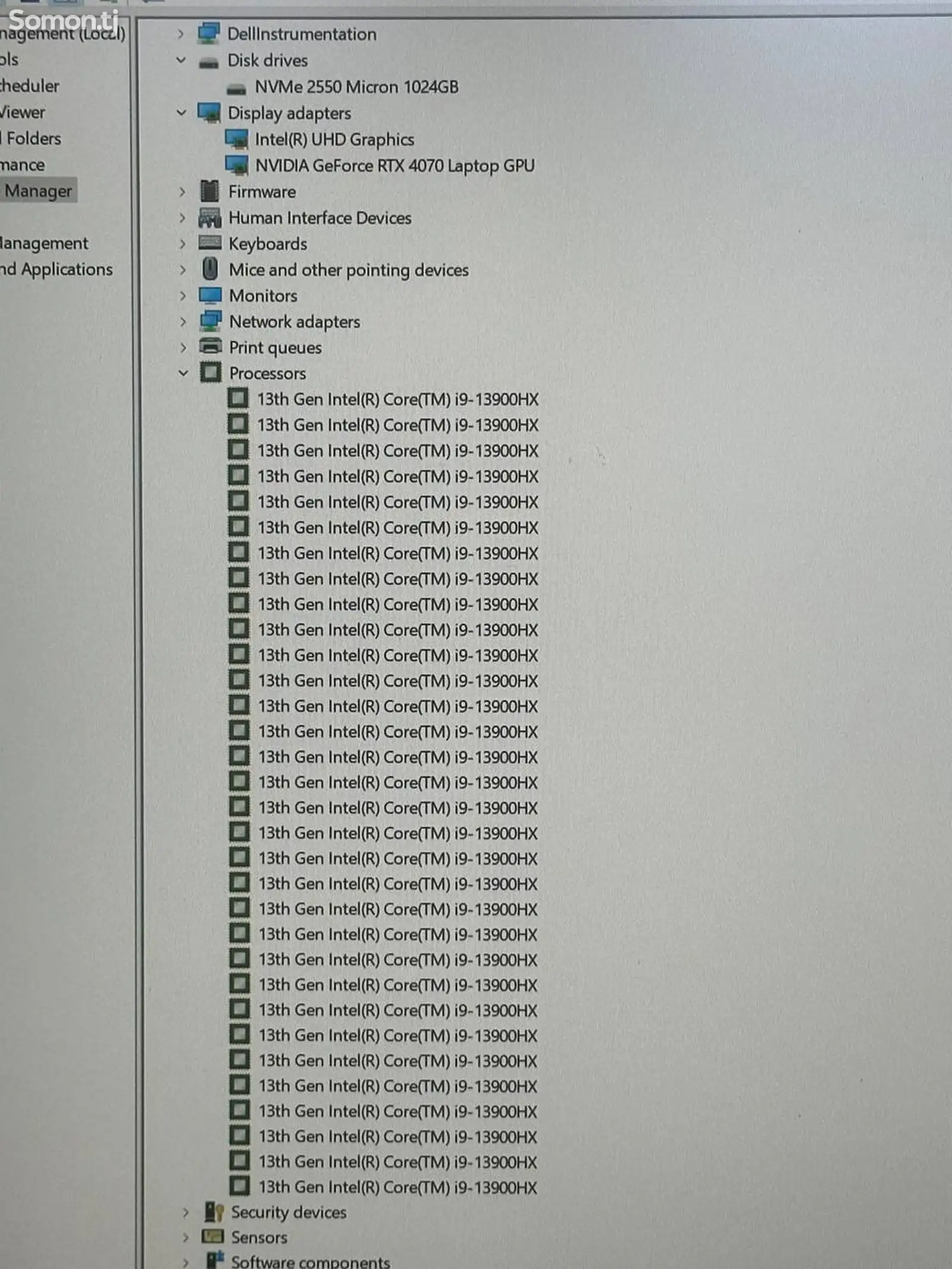
Task: Click the Software components category icon
Action: (x=214, y=1260)
